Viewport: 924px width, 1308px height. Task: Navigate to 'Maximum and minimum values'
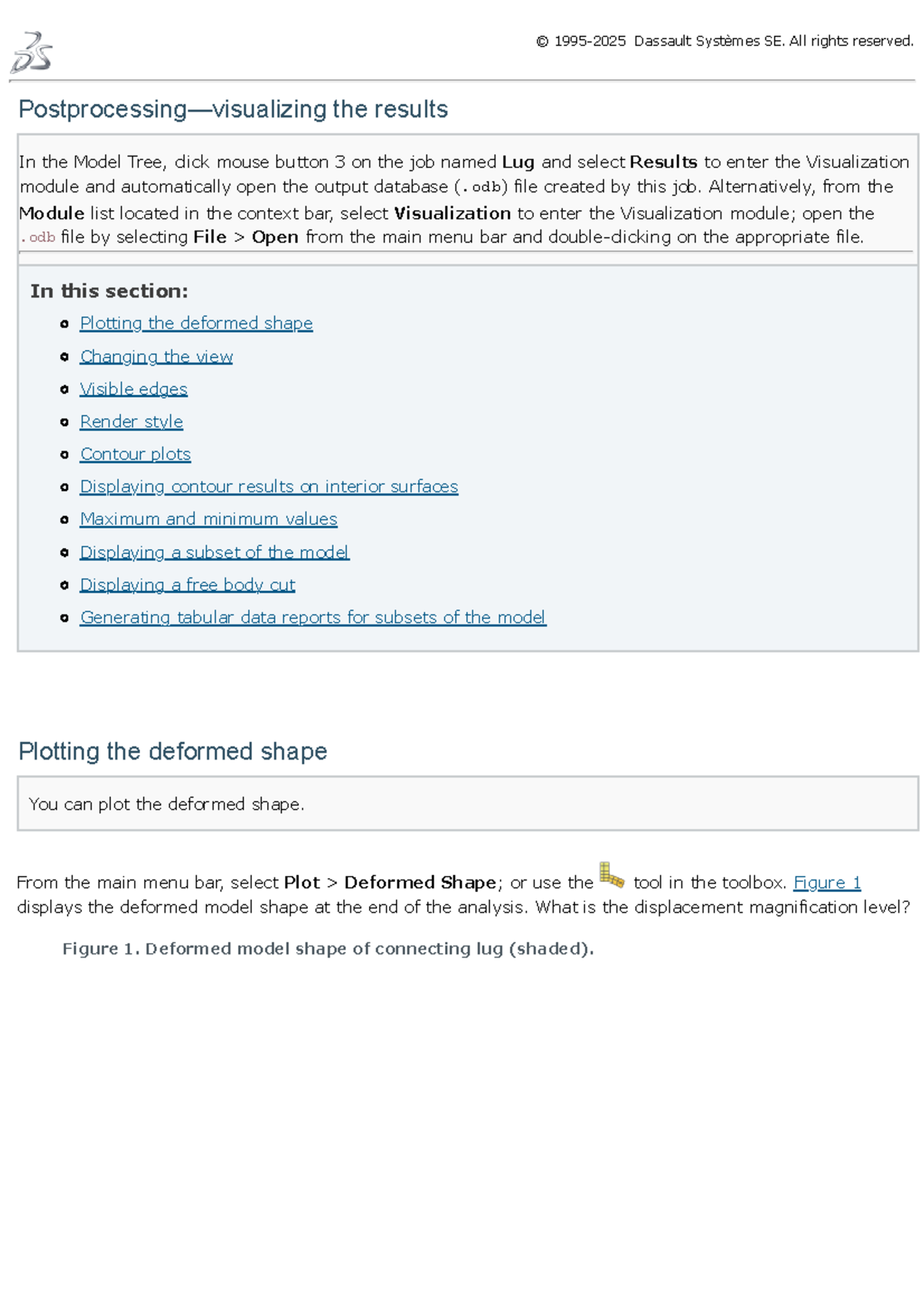(x=209, y=519)
